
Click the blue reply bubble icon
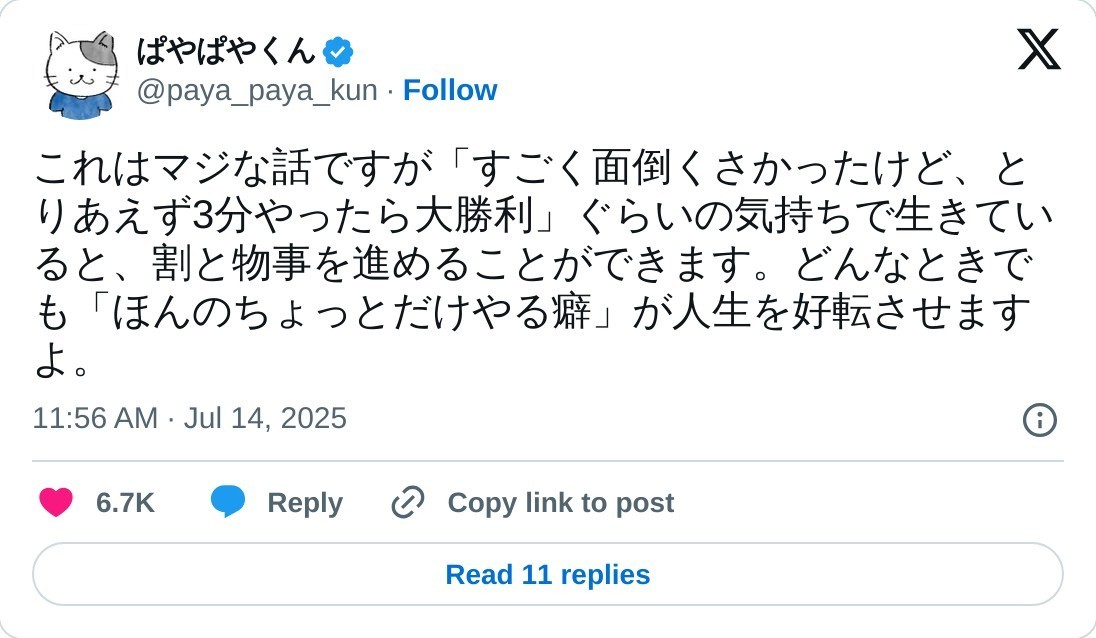pyautogui.click(x=228, y=502)
